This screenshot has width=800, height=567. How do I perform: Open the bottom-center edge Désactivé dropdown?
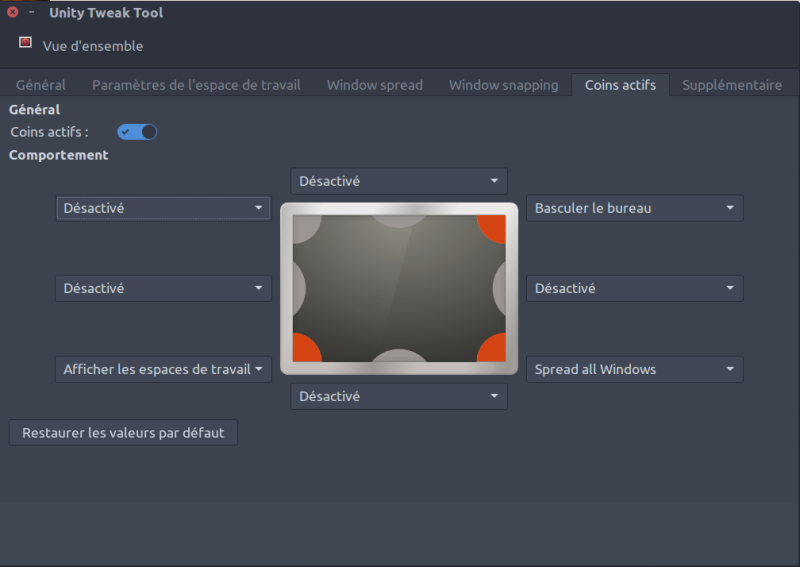(399, 397)
